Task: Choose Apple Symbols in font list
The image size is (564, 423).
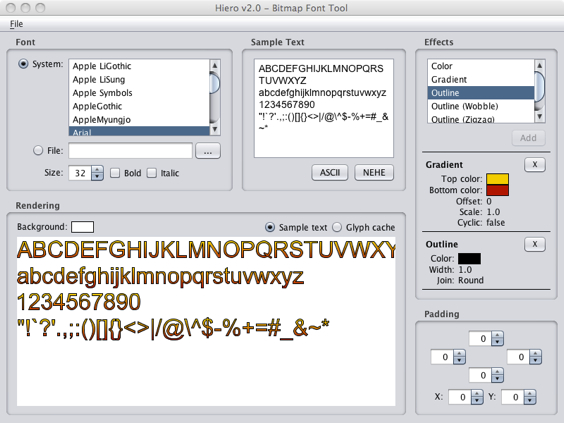Action: click(138, 93)
